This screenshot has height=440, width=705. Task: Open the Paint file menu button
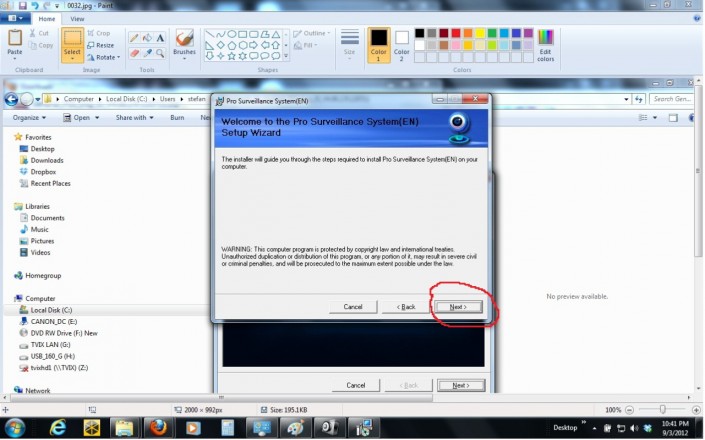coord(16,19)
